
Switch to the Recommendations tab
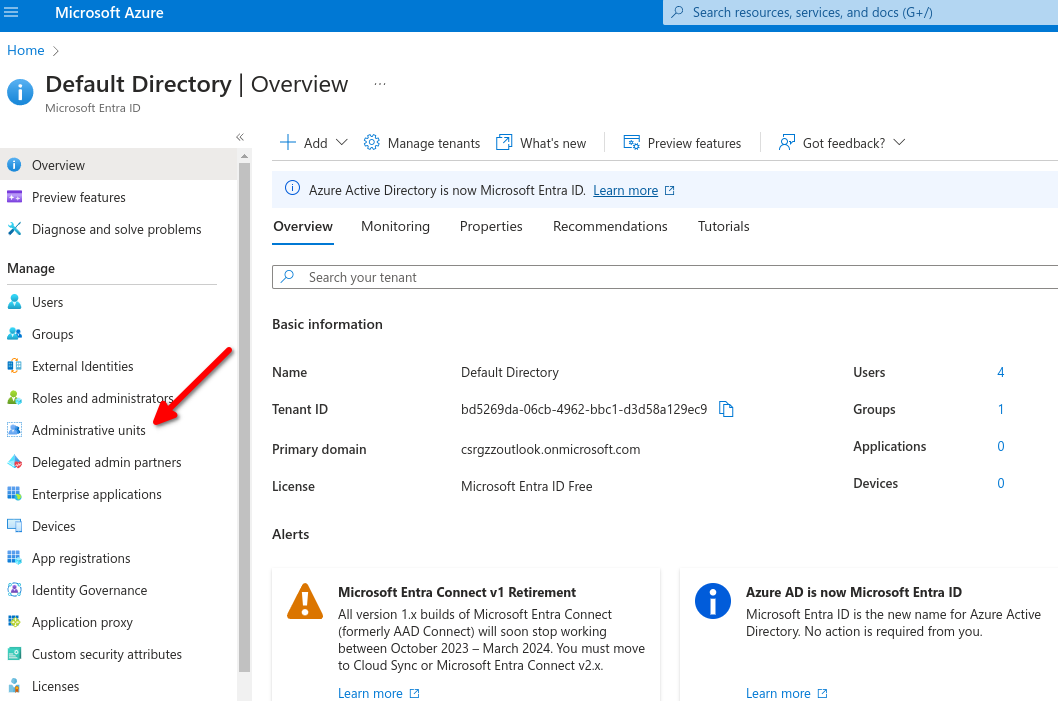pos(610,226)
